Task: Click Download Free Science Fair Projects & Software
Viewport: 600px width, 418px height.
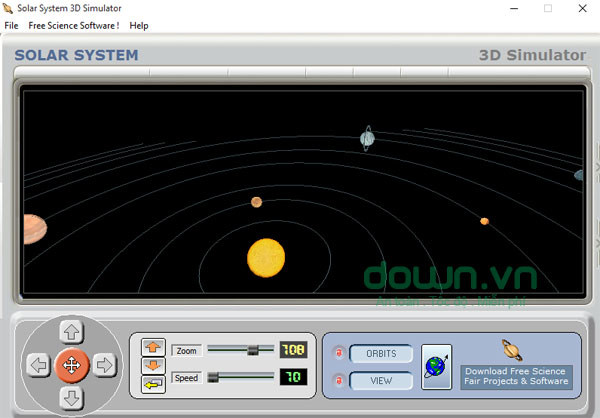Action: [516, 376]
